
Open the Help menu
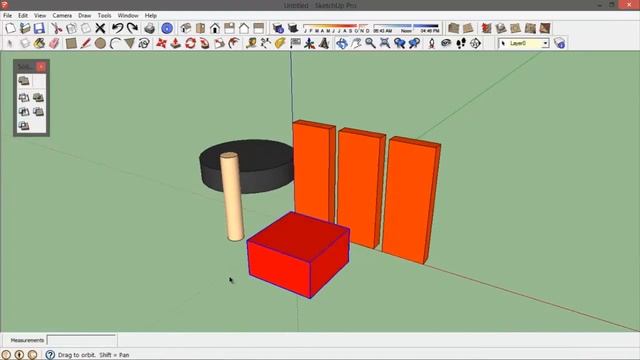point(151,16)
